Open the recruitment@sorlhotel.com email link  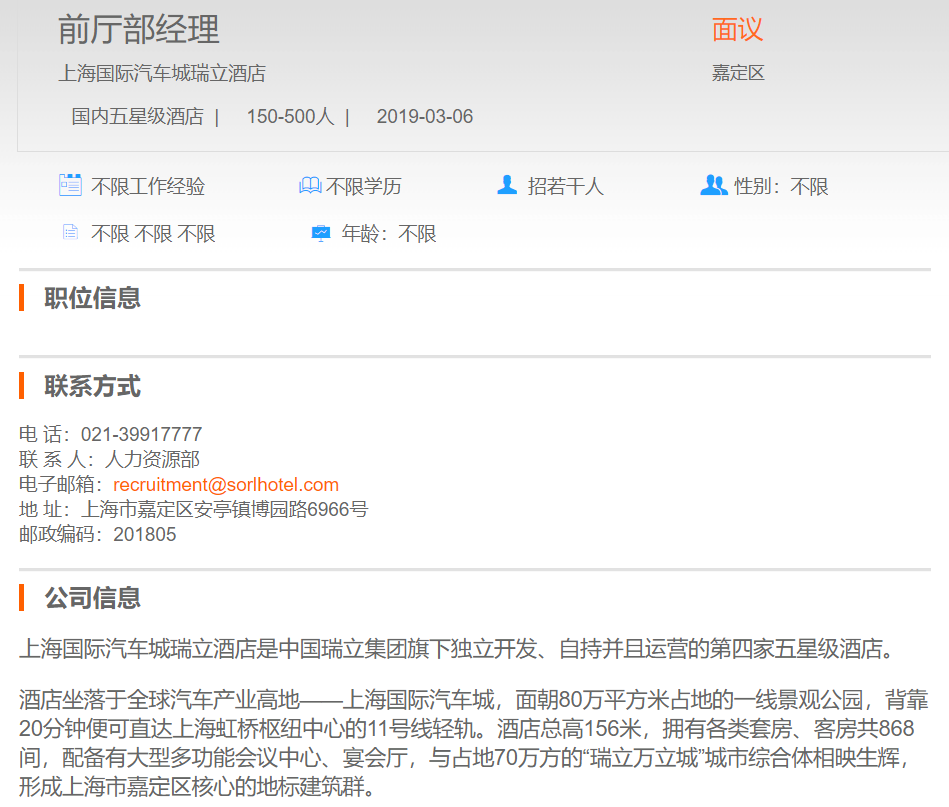[x=226, y=485]
